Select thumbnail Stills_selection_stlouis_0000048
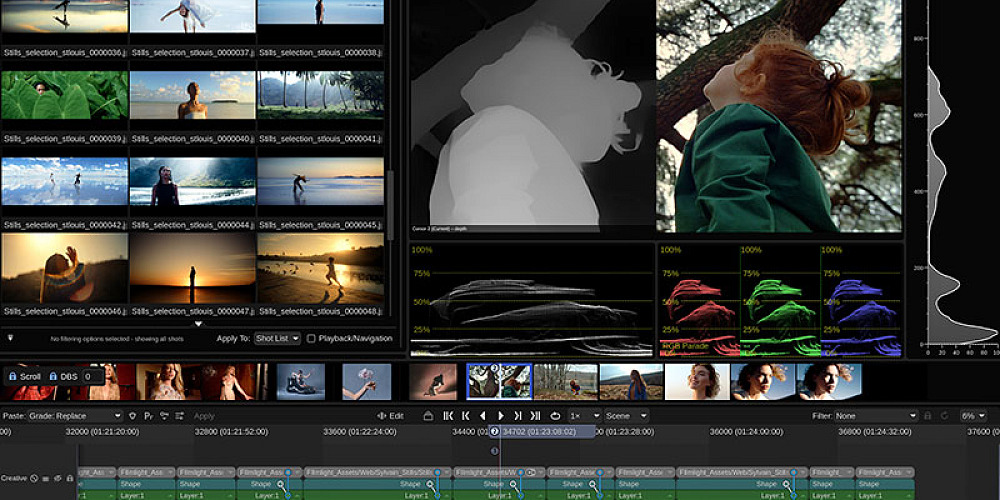Screen dimensions: 1000x500 (321, 268)
